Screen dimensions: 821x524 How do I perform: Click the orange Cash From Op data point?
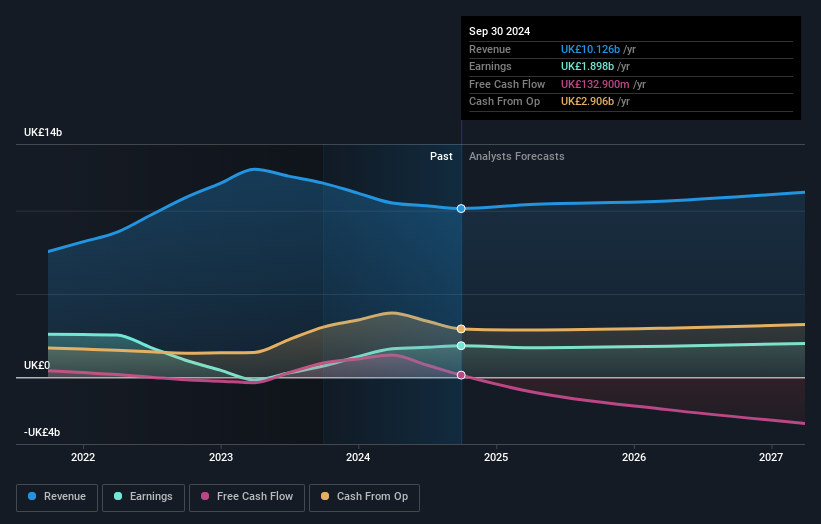pyautogui.click(x=461, y=329)
